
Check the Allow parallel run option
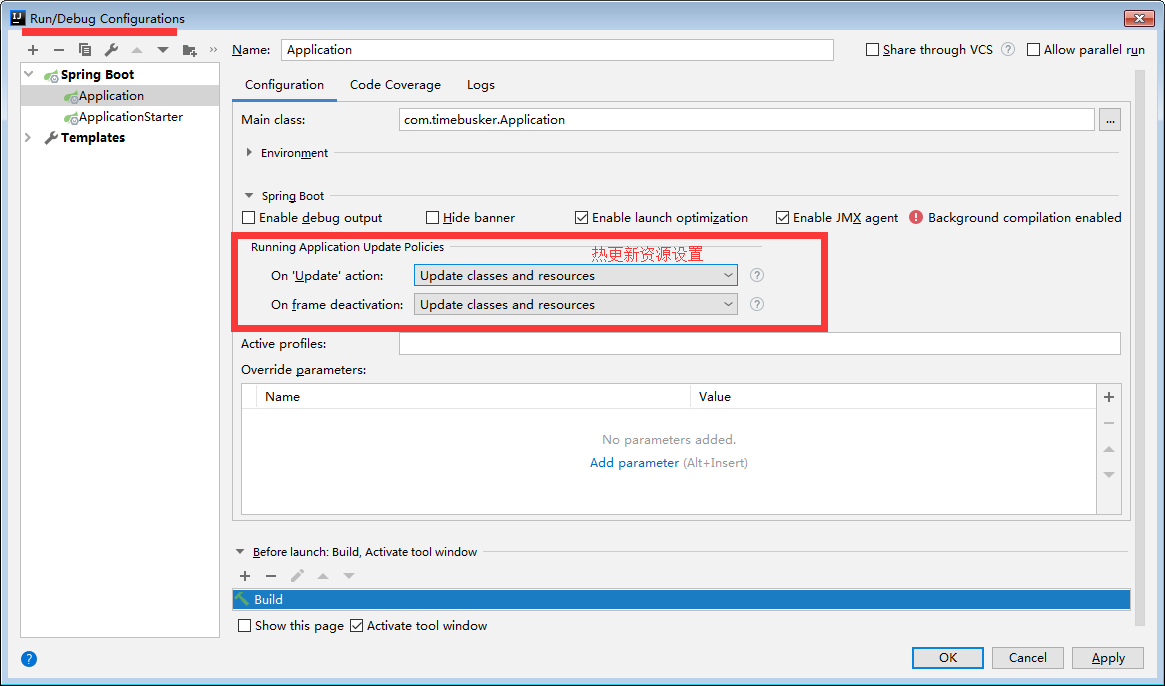point(1034,50)
